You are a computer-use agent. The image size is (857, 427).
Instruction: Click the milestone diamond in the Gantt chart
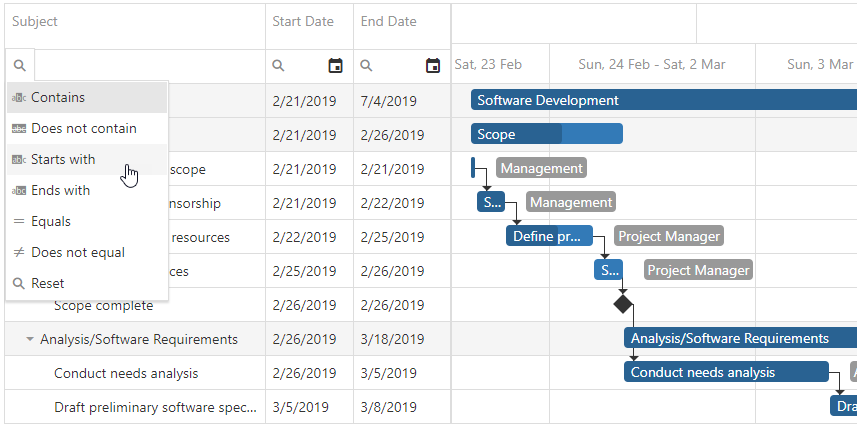pyautogui.click(x=623, y=304)
